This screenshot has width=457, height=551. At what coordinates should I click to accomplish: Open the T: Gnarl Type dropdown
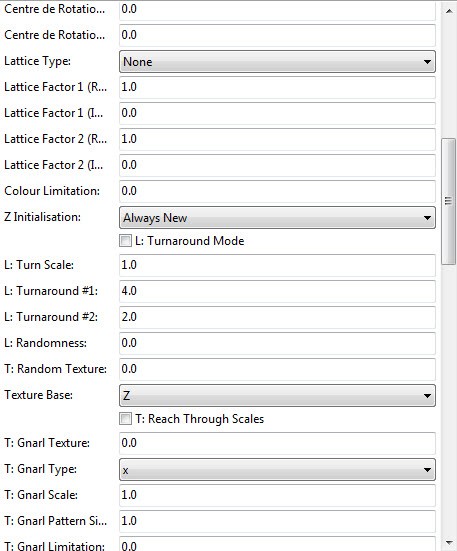pos(277,470)
